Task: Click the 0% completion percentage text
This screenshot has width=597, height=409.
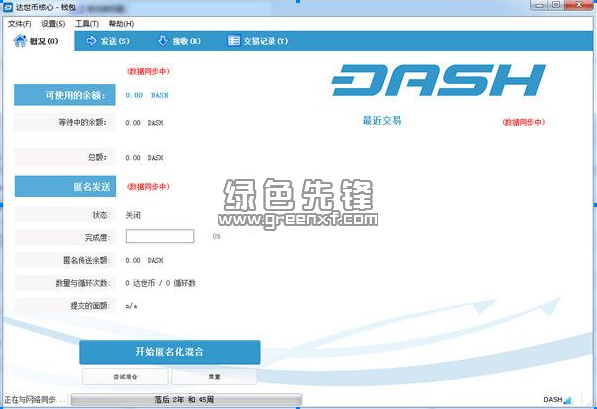Action: click(217, 236)
